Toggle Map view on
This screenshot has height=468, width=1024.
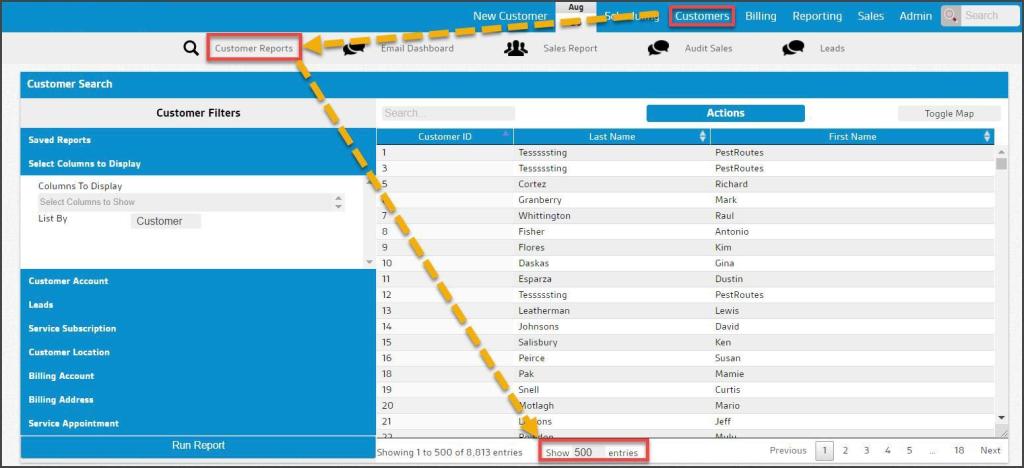click(x=948, y=114)
